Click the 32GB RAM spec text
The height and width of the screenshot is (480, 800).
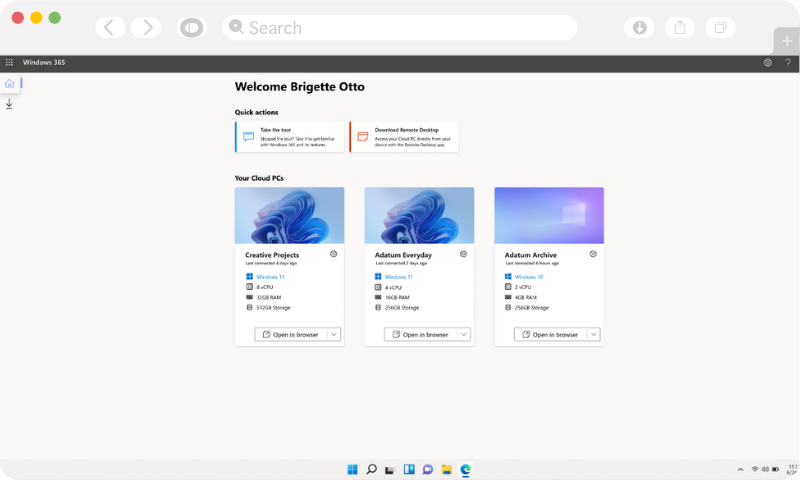click(269, 297)
